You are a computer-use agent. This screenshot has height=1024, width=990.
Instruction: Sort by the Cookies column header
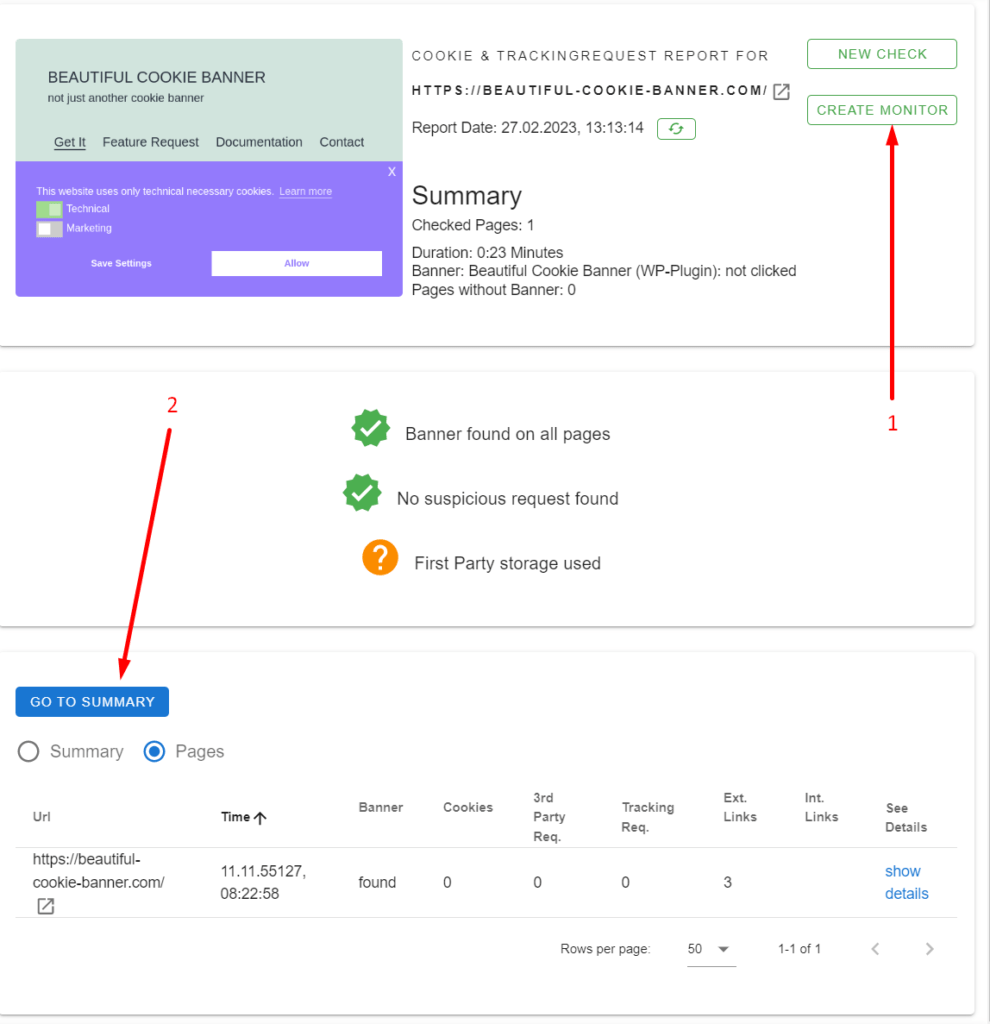click(468, 807)
